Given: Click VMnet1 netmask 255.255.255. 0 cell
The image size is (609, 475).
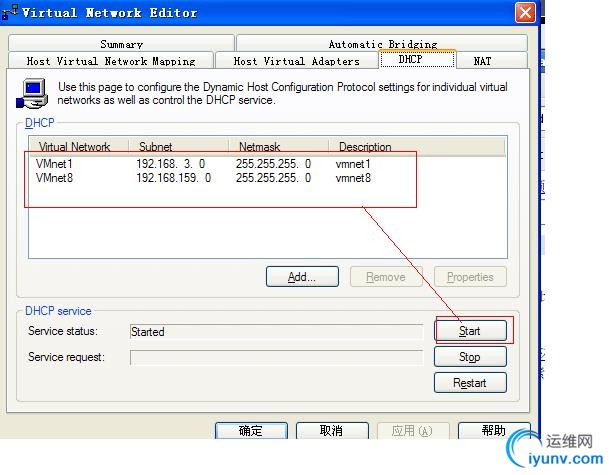Looking at the screenshot, I should coord(273,164).
